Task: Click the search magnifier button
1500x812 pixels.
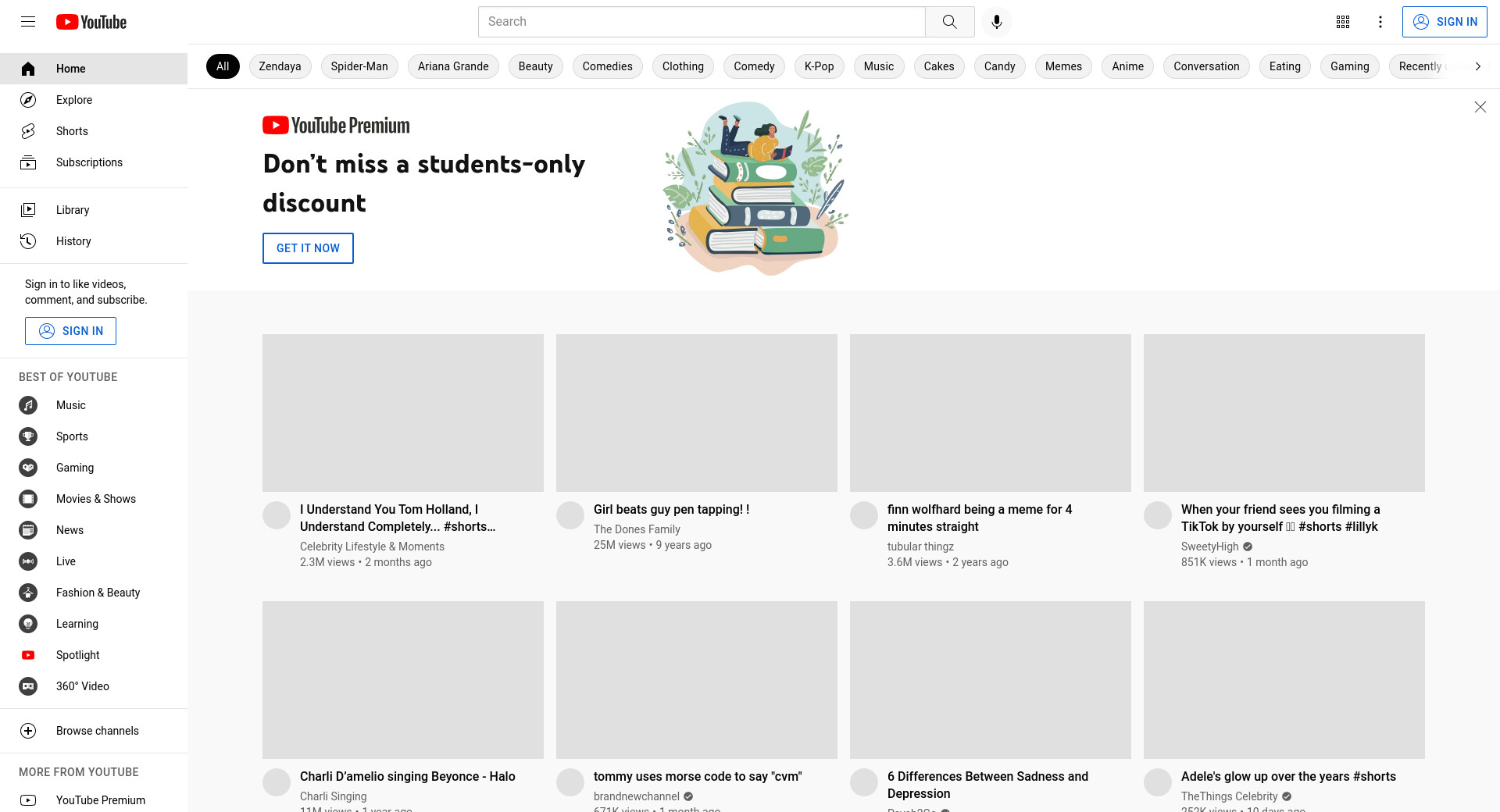Action: pyautogui.click(x=949, y=22)
